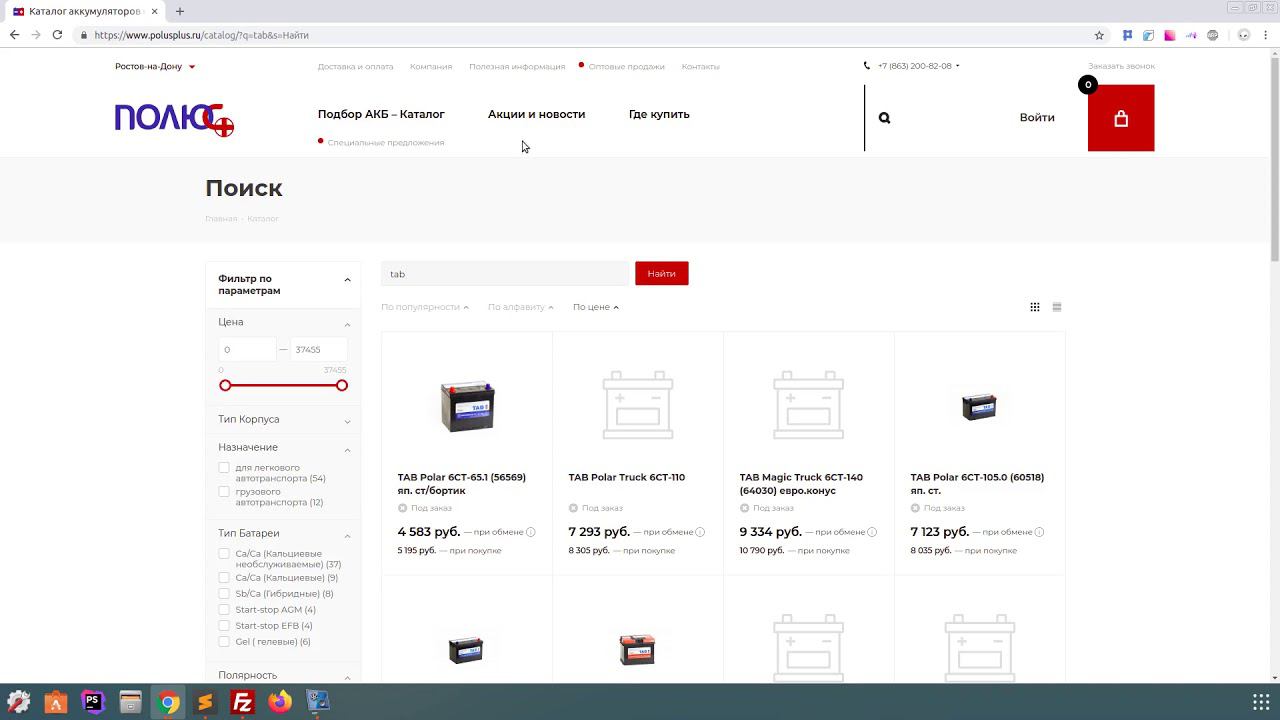Viewport: 1280px width, 720px height.
Task: Click the info icon beside 7 123 руб.
Action: pyautogui.click(x=1039, y=532)
